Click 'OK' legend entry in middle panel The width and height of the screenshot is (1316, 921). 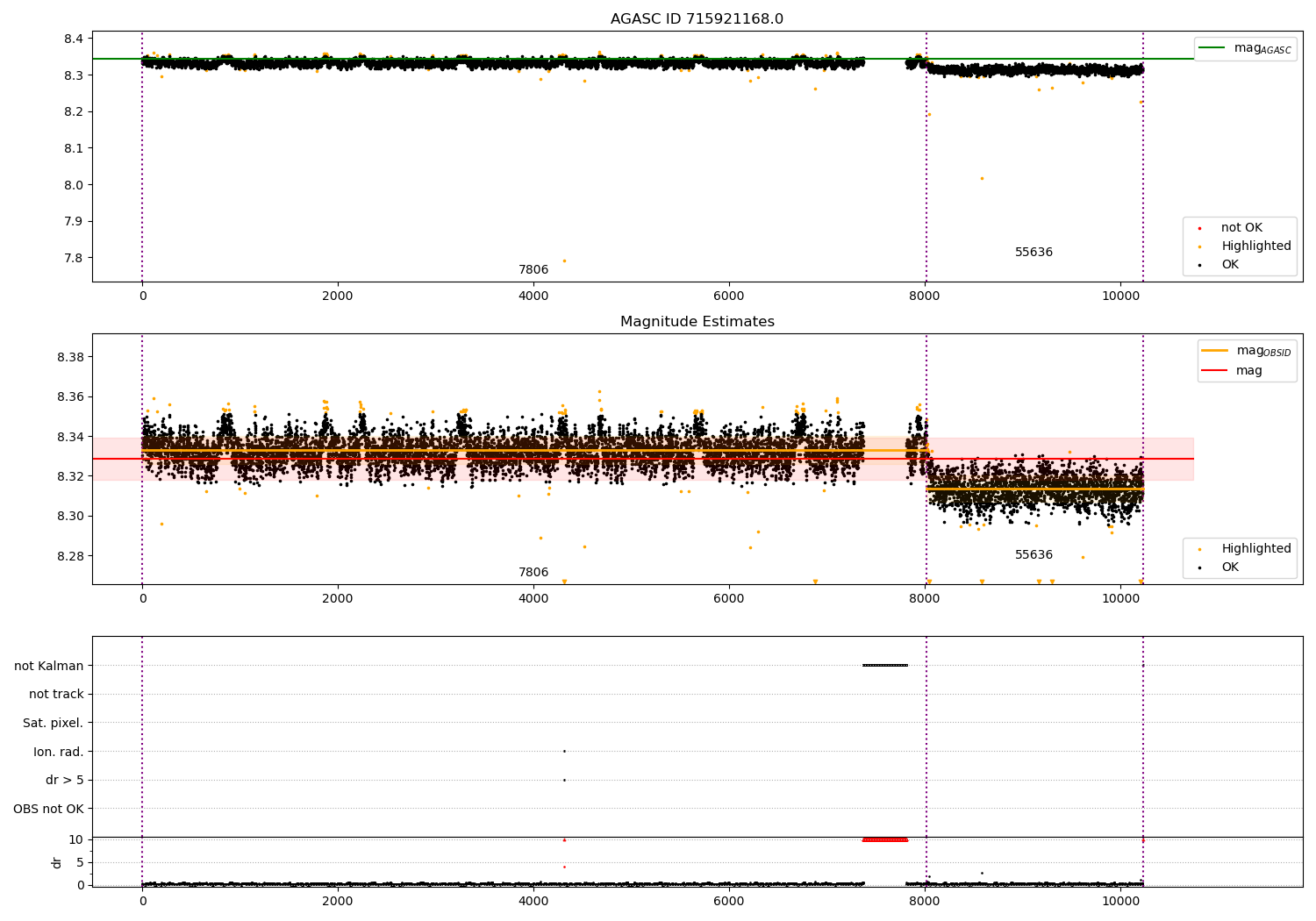pyautogui.click(x=1219, y=568)
